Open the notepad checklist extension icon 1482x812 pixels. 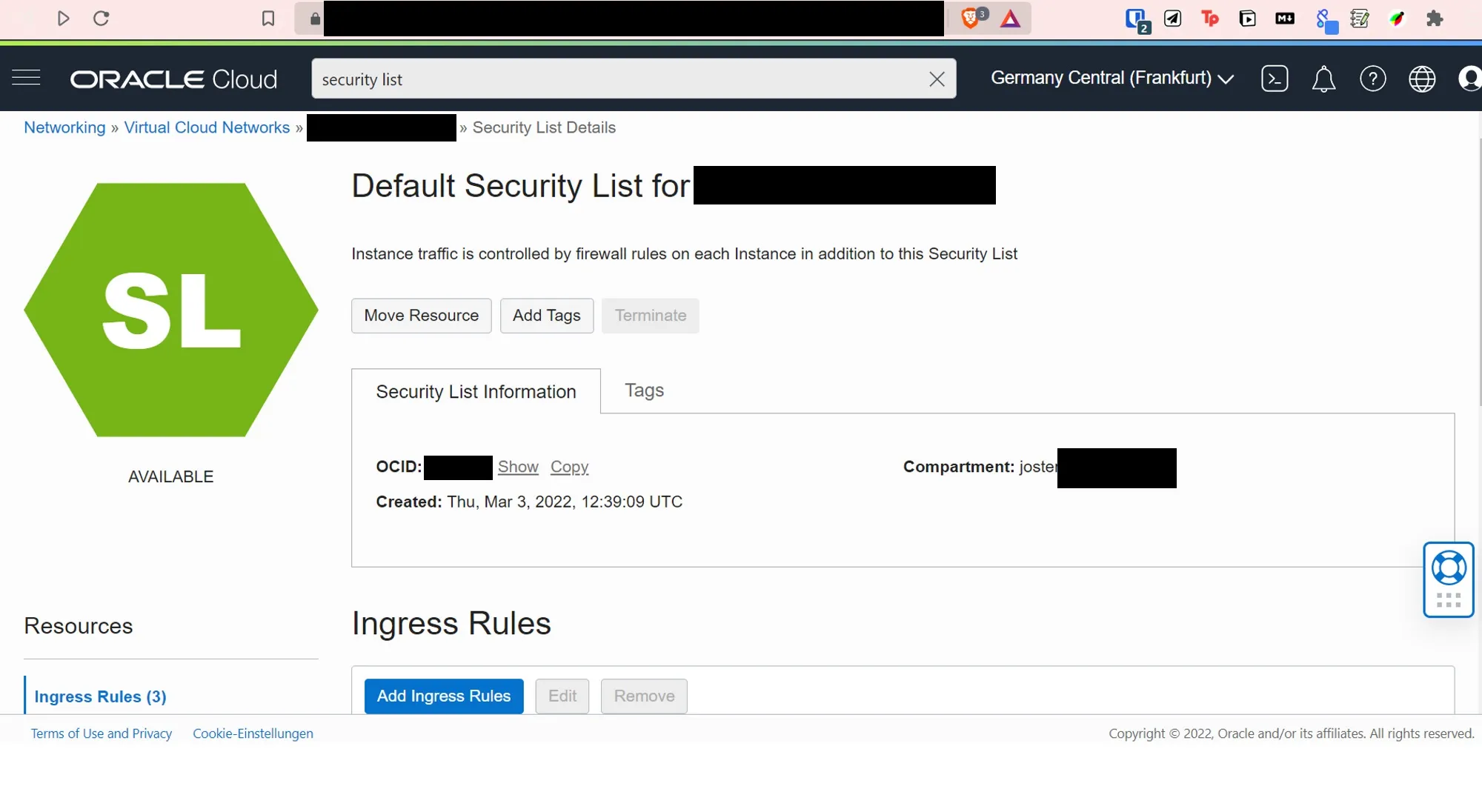[1360, 18]
